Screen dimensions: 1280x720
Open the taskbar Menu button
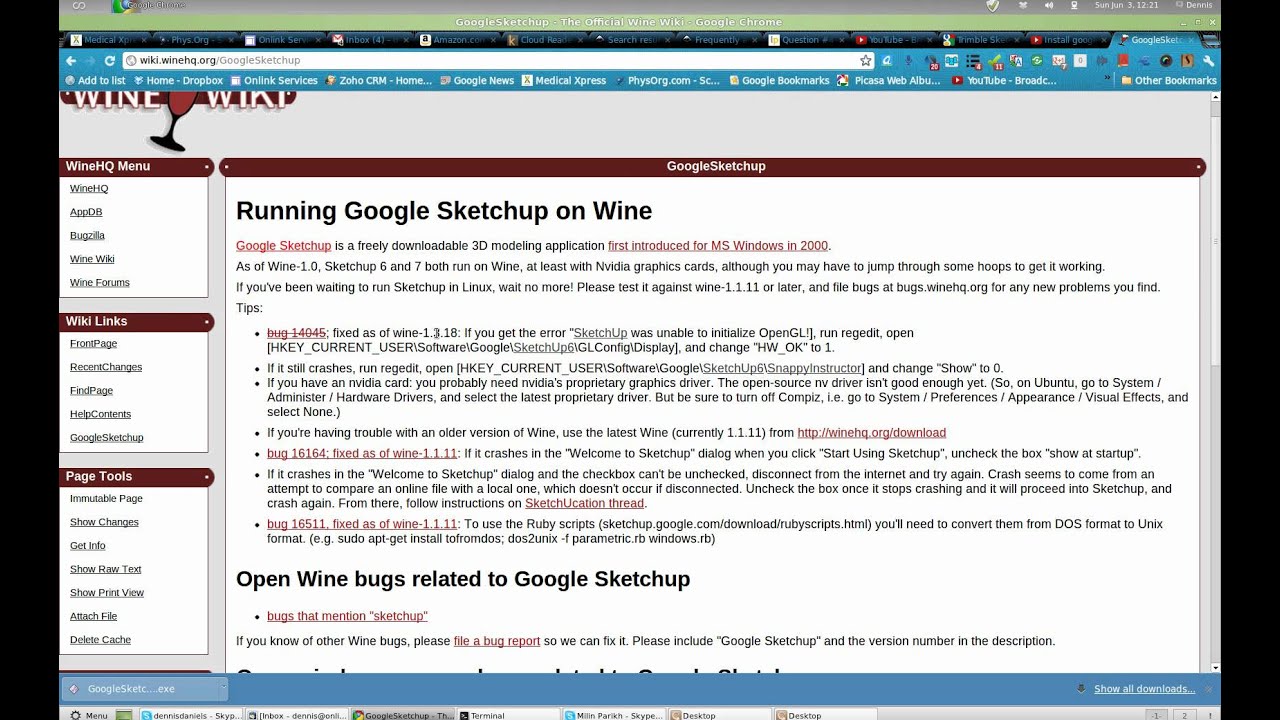[88, 715]
